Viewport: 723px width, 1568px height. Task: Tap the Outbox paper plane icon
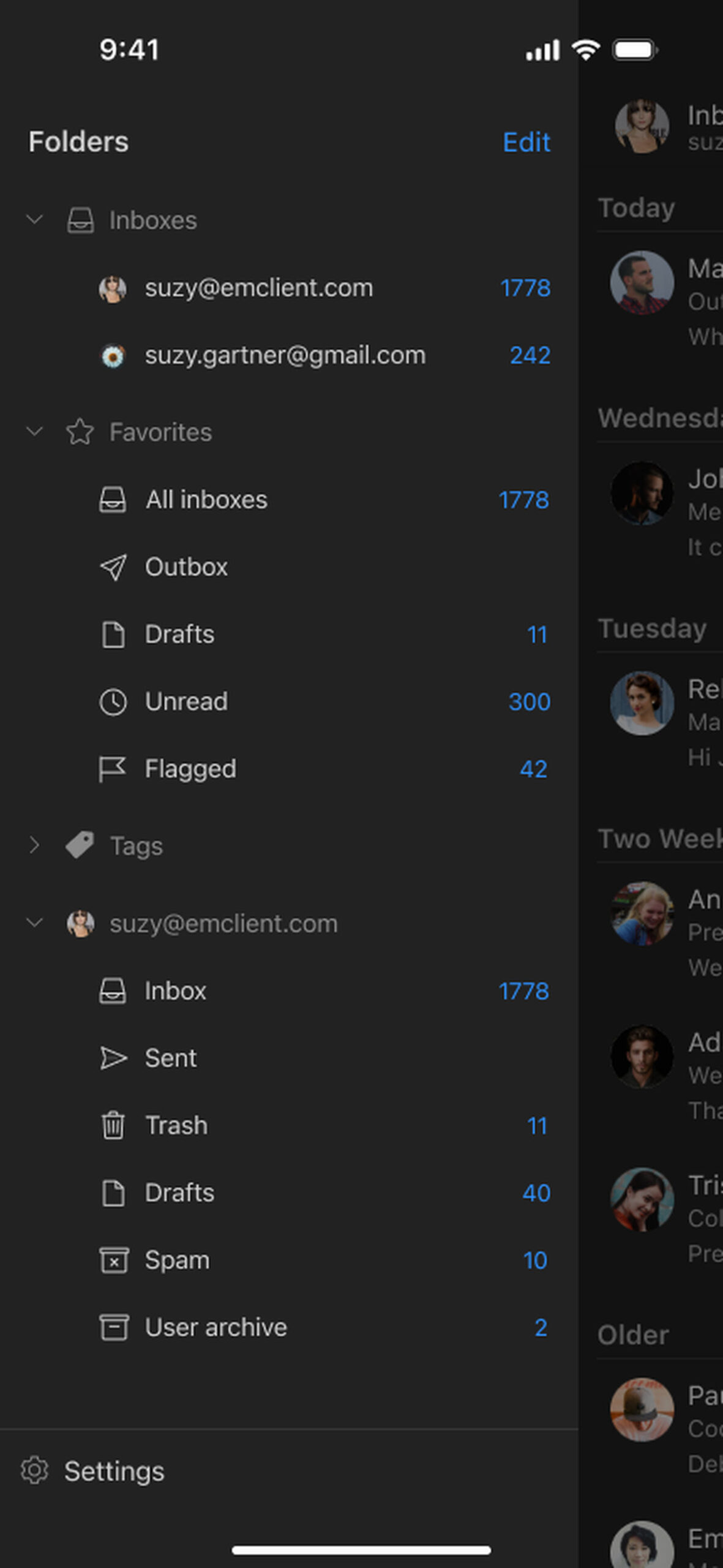point(113,567)
